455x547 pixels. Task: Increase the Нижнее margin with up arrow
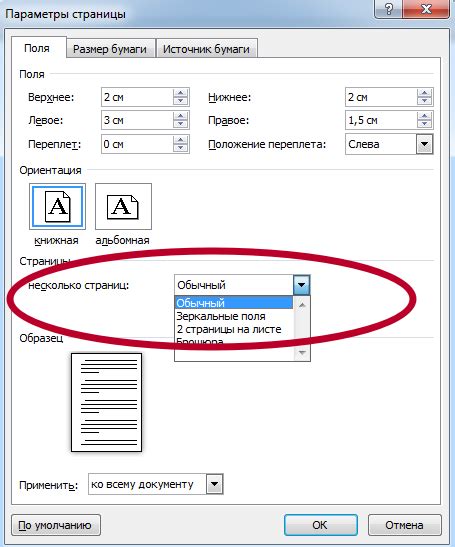tap(424, 93)
